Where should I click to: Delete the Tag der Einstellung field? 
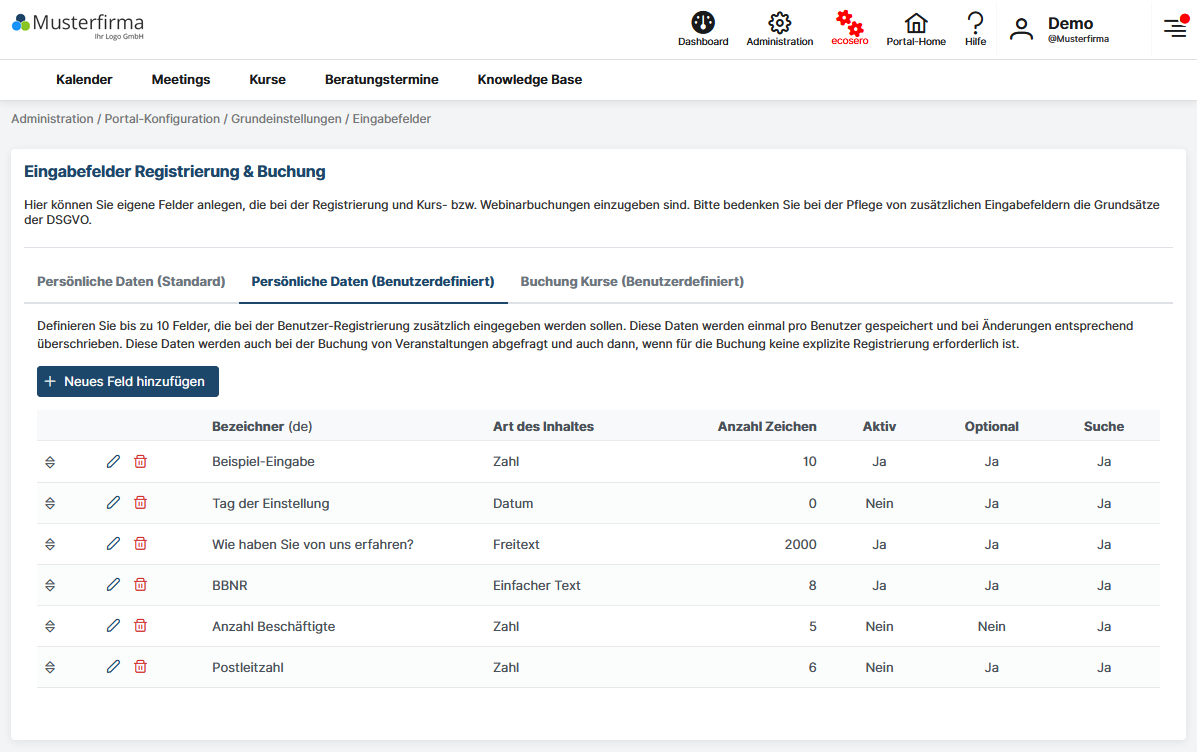(x=140, y=502)
